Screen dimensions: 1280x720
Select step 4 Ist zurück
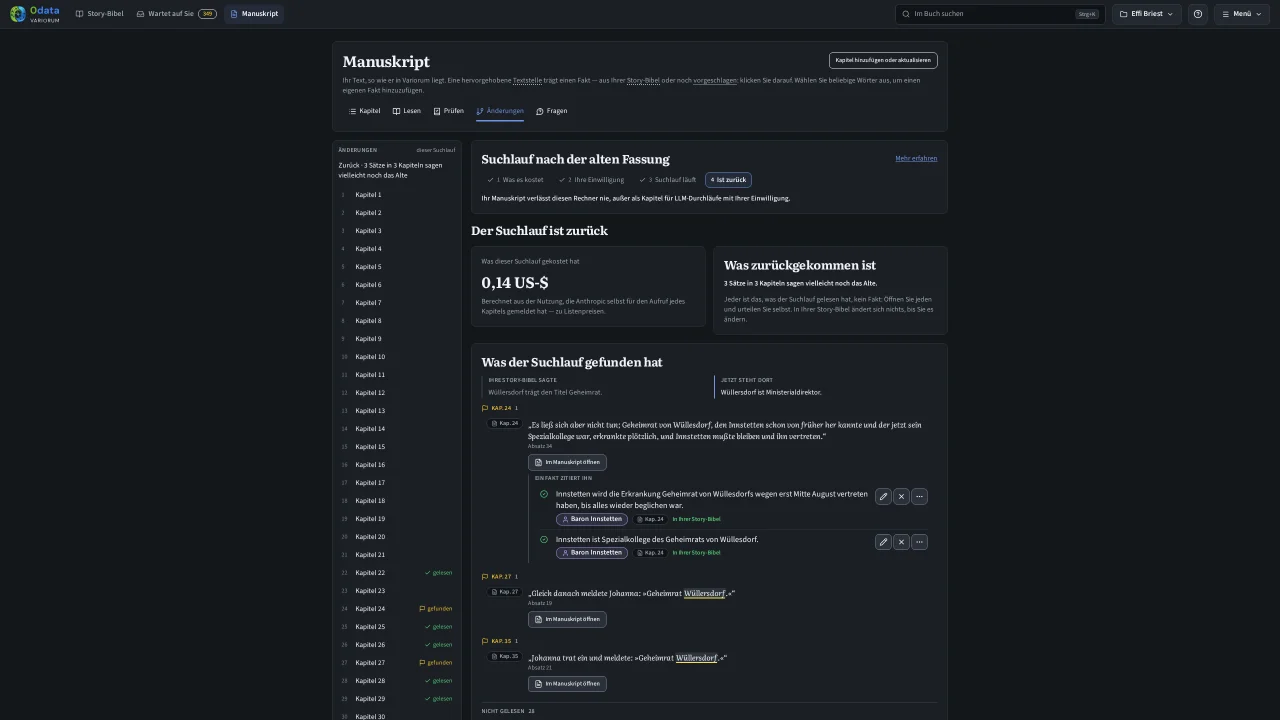point(728,180)
